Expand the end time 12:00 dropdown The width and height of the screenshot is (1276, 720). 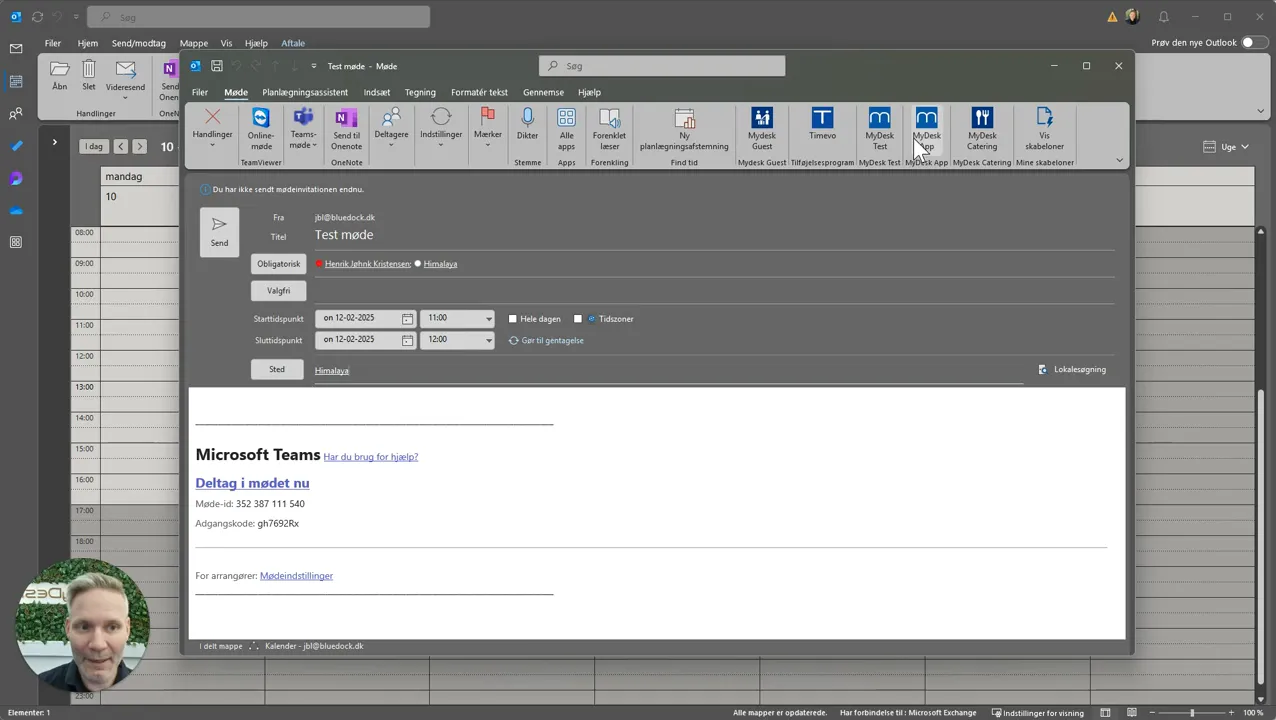click(488, 340)
